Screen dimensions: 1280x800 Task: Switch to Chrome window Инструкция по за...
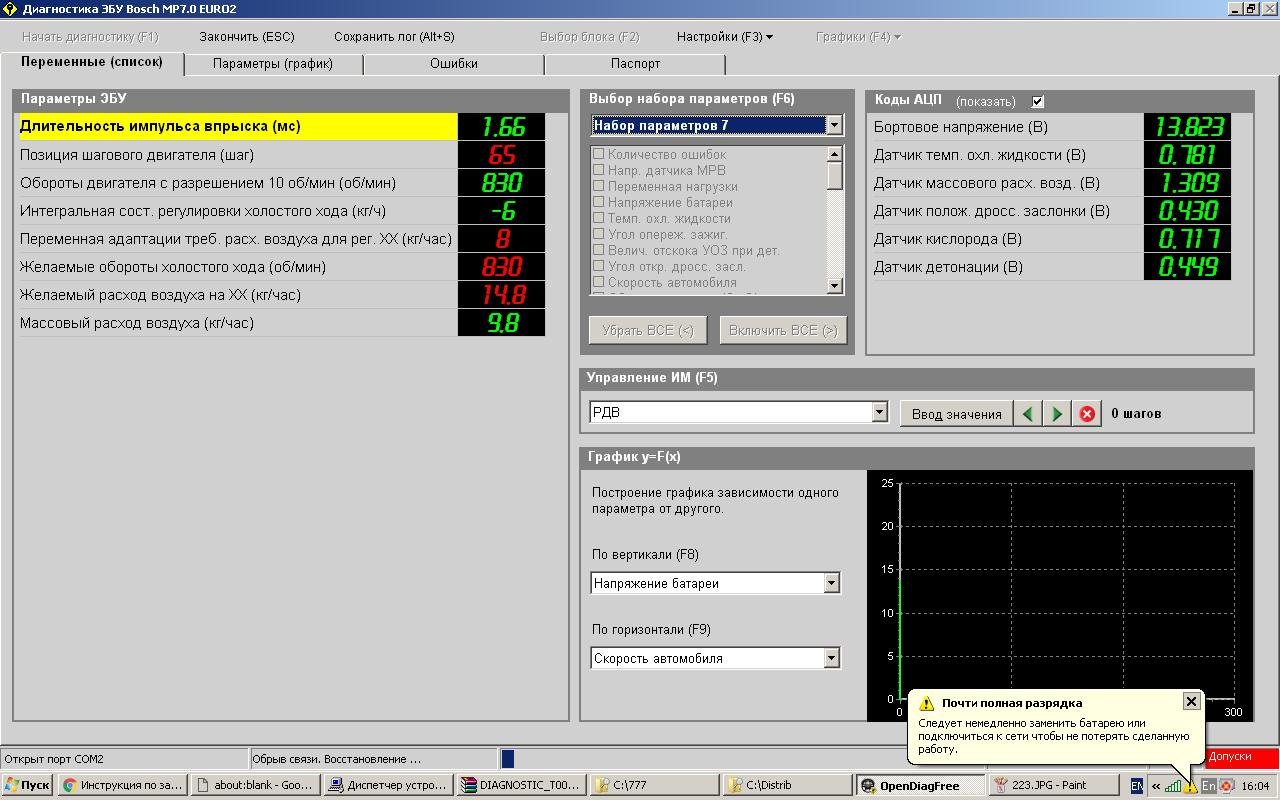122,785
